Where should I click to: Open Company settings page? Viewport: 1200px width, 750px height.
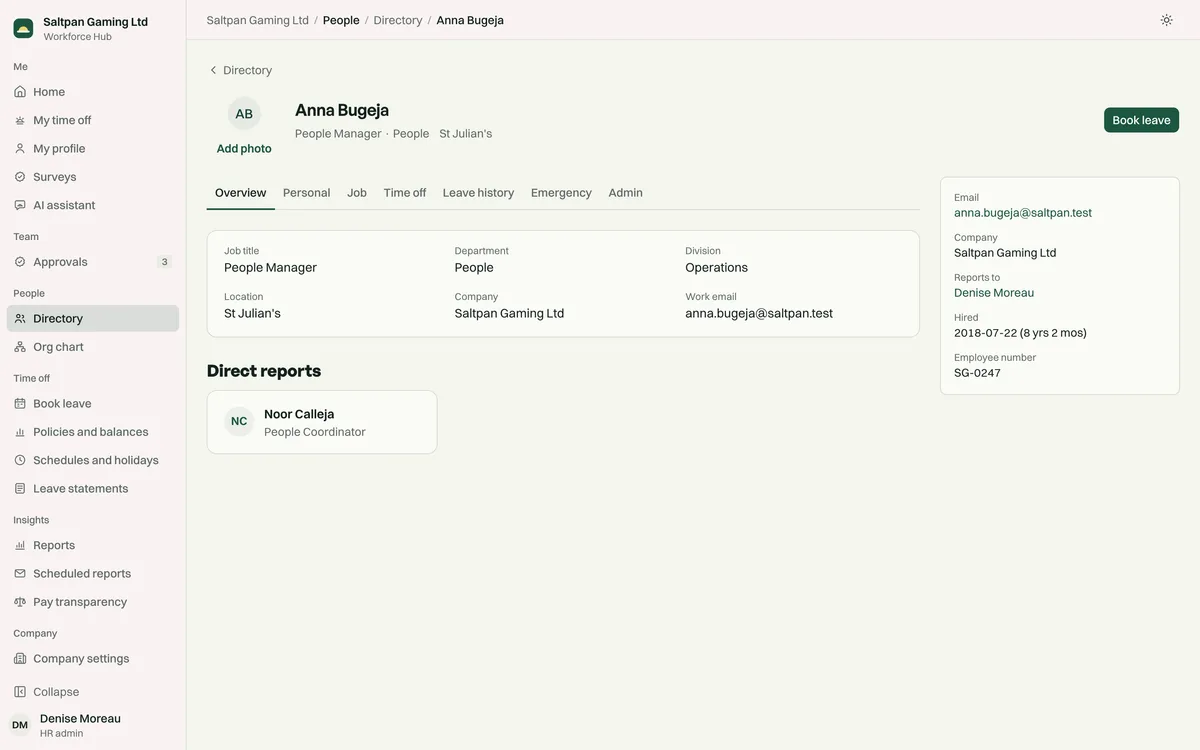tap(93, 659)
